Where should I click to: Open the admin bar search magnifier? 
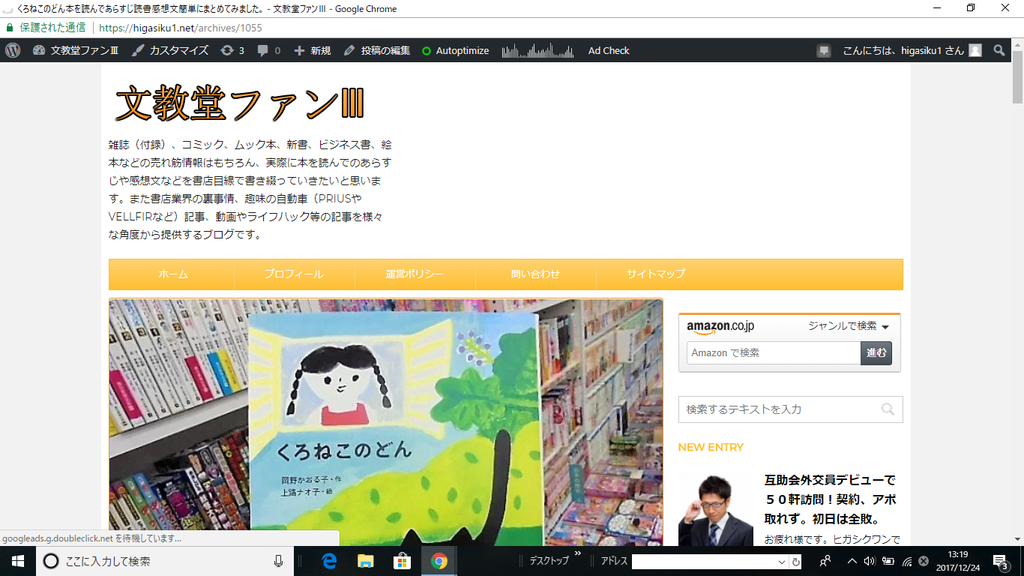pyautogui.click(x=999, y=50)
